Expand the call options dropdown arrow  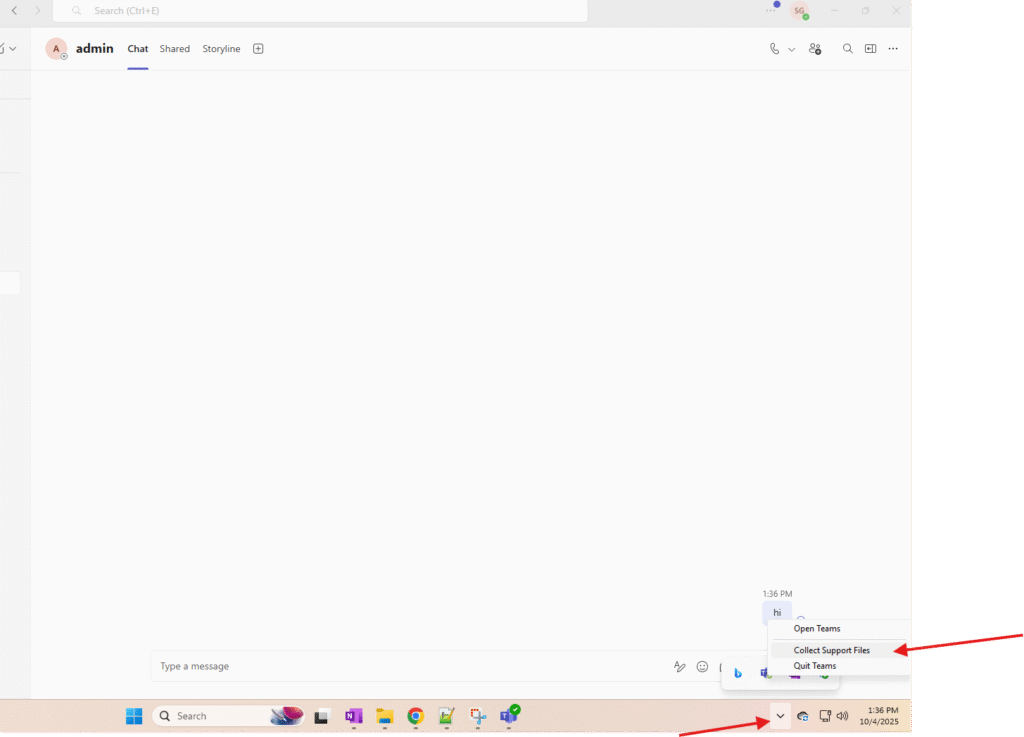click(x=791, y=49)
